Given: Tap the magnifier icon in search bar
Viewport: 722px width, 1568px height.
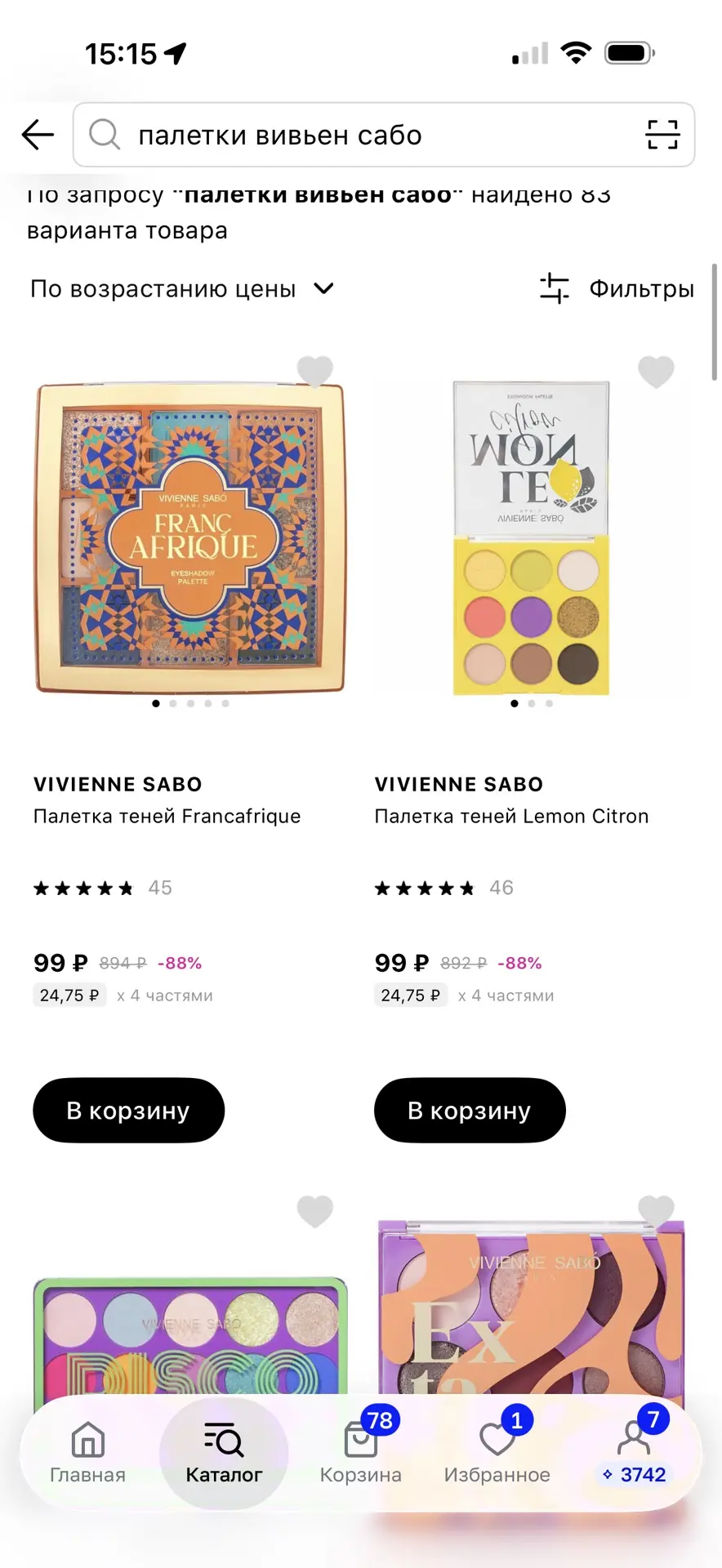Looking at the screenshot, I should coord(105,134).
